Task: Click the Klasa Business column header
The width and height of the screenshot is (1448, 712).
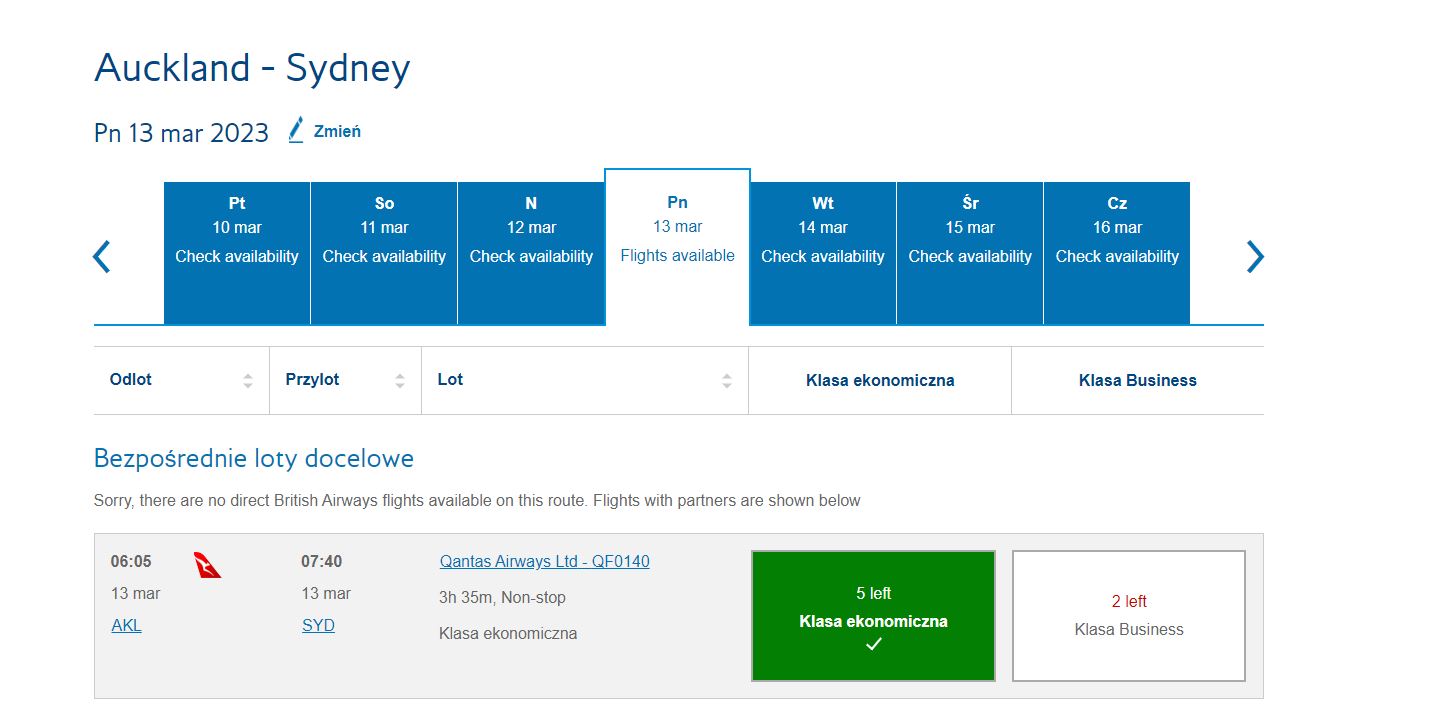Action: 1138,380
